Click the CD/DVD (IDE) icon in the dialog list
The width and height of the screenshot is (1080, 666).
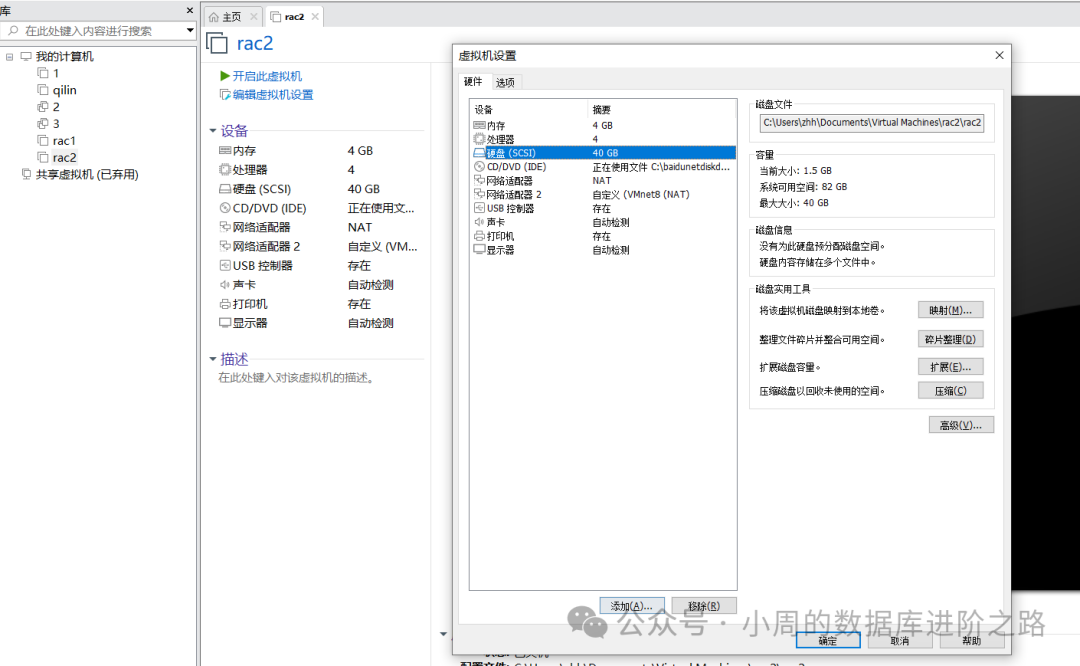[x=479, y=167]
